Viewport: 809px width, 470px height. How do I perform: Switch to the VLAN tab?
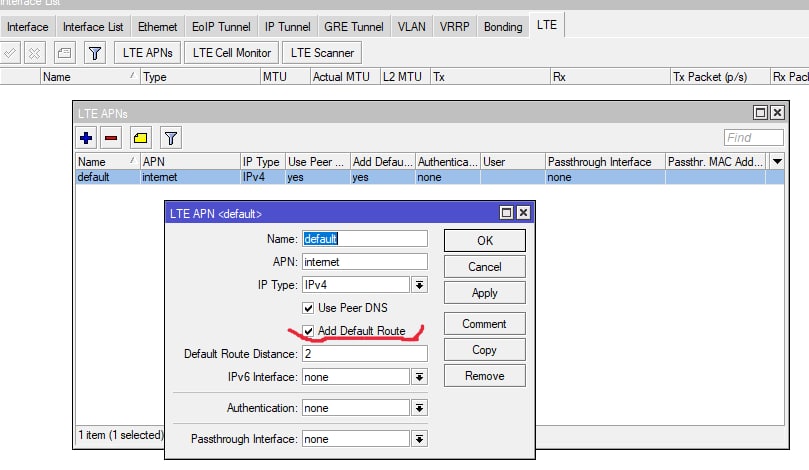click(411, 27)
